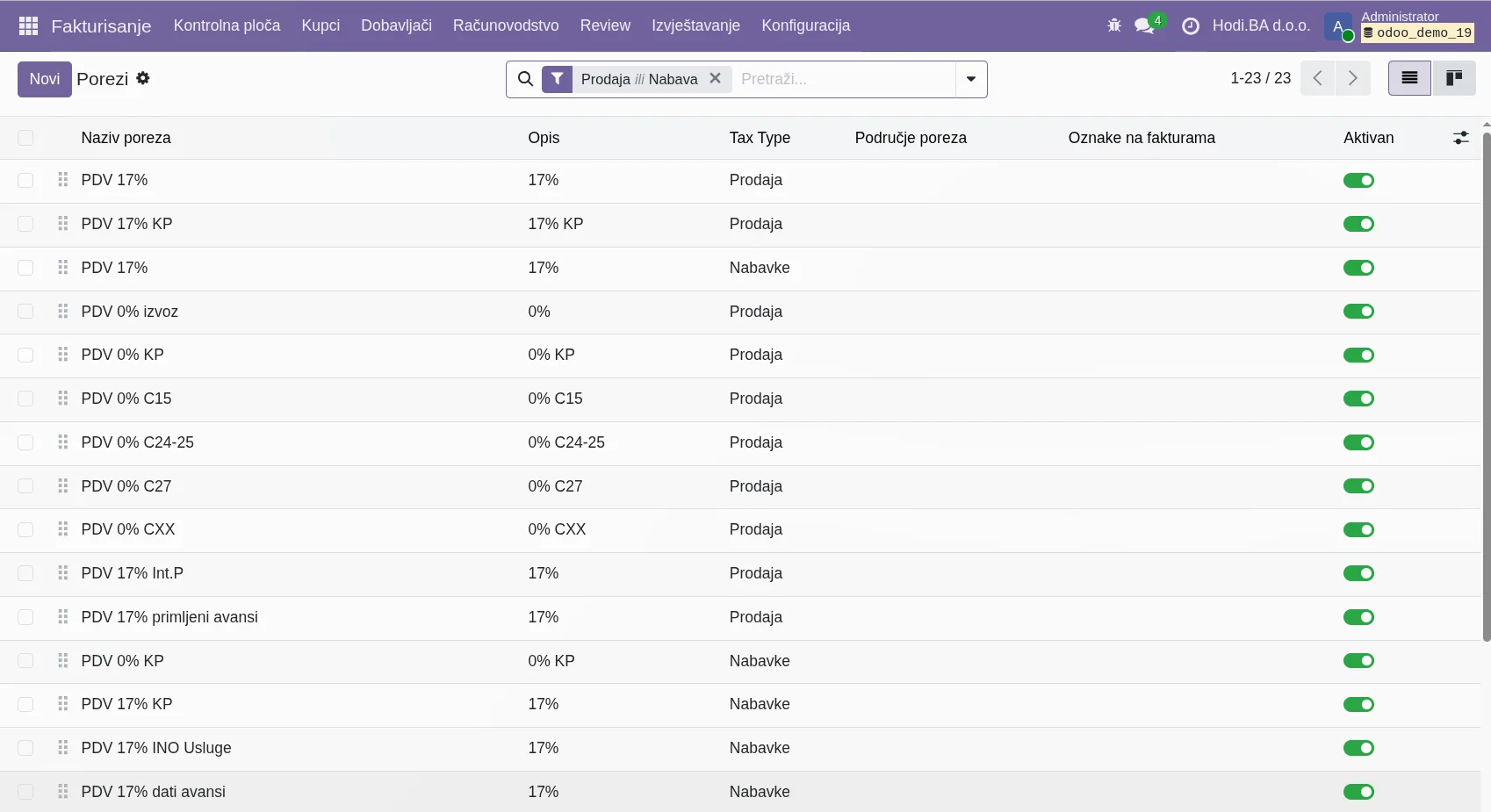Screen dimensions: 1491x812
Task: Check the select-all header checkbox
Action: [x=25, y=138]
